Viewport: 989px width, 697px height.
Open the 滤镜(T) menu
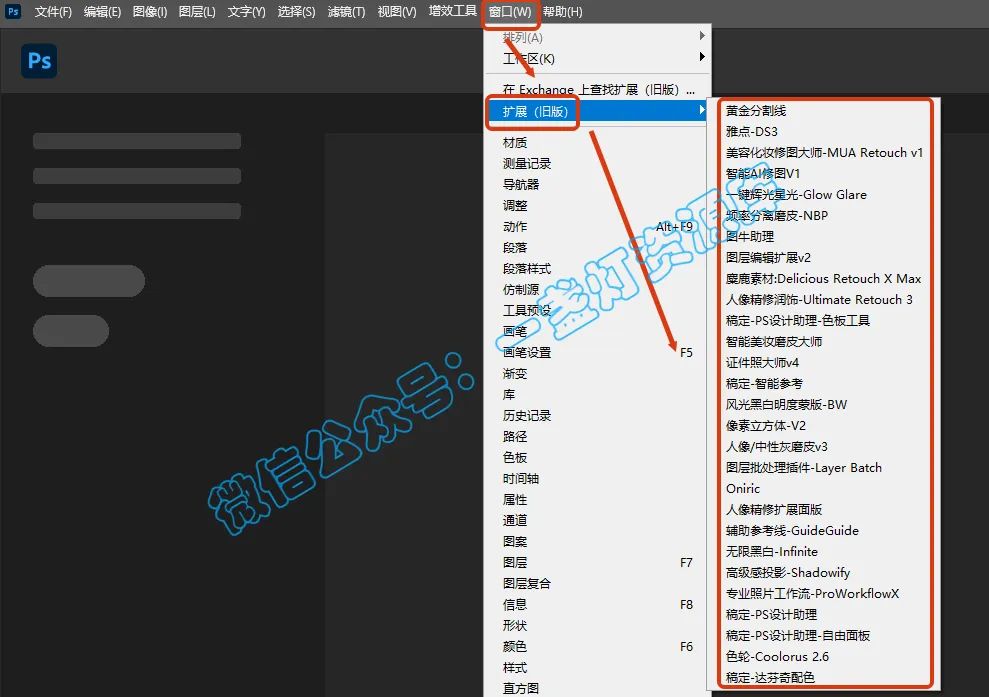[346, 12]
